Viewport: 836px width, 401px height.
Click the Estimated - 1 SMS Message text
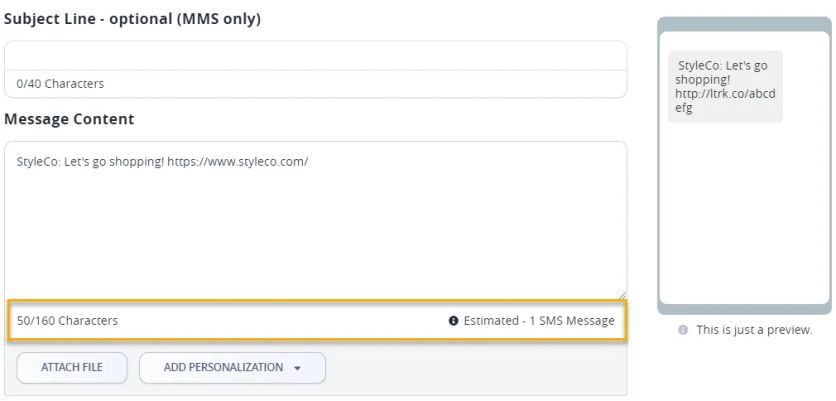click(x=539, y=321)
